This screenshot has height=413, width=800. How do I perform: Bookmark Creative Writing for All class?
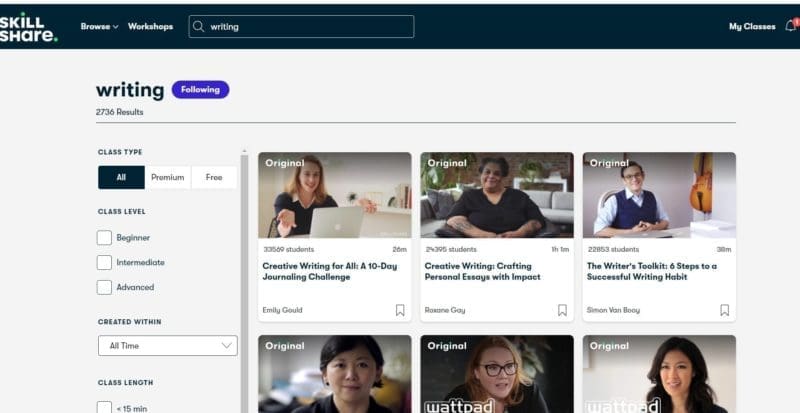[400, 310]
